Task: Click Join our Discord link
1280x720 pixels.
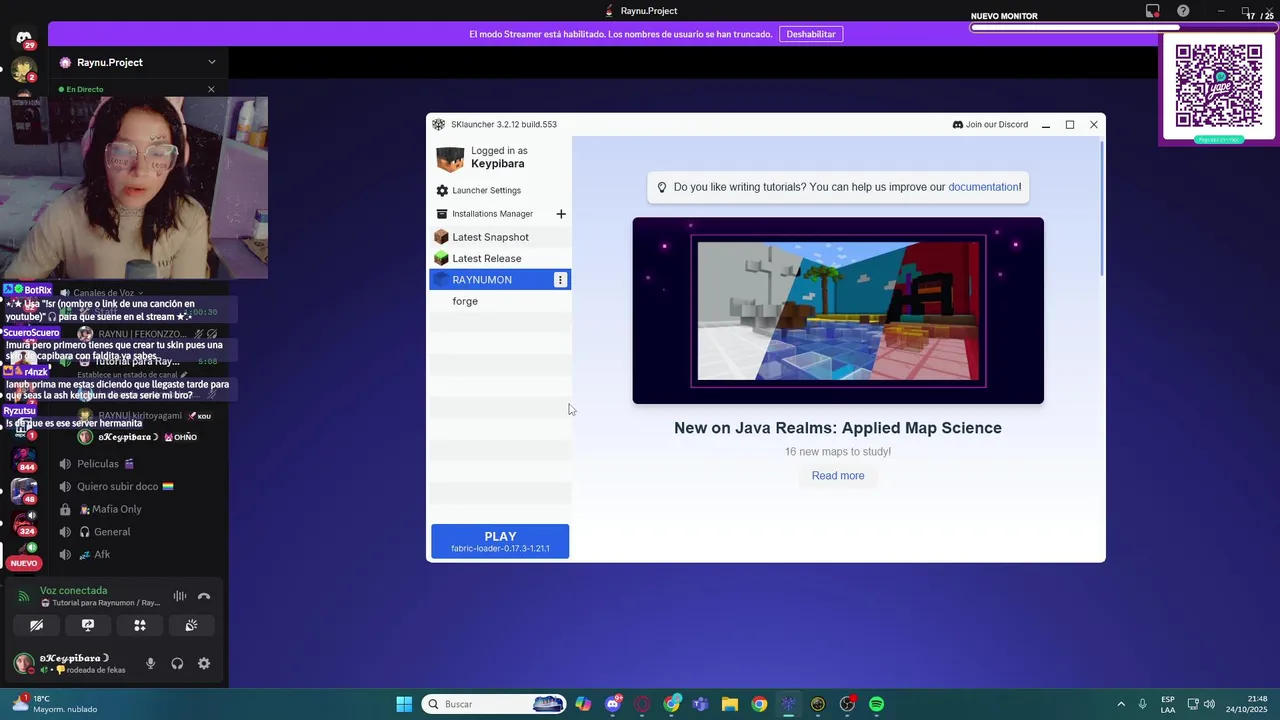Action: (x=990, y=125)
